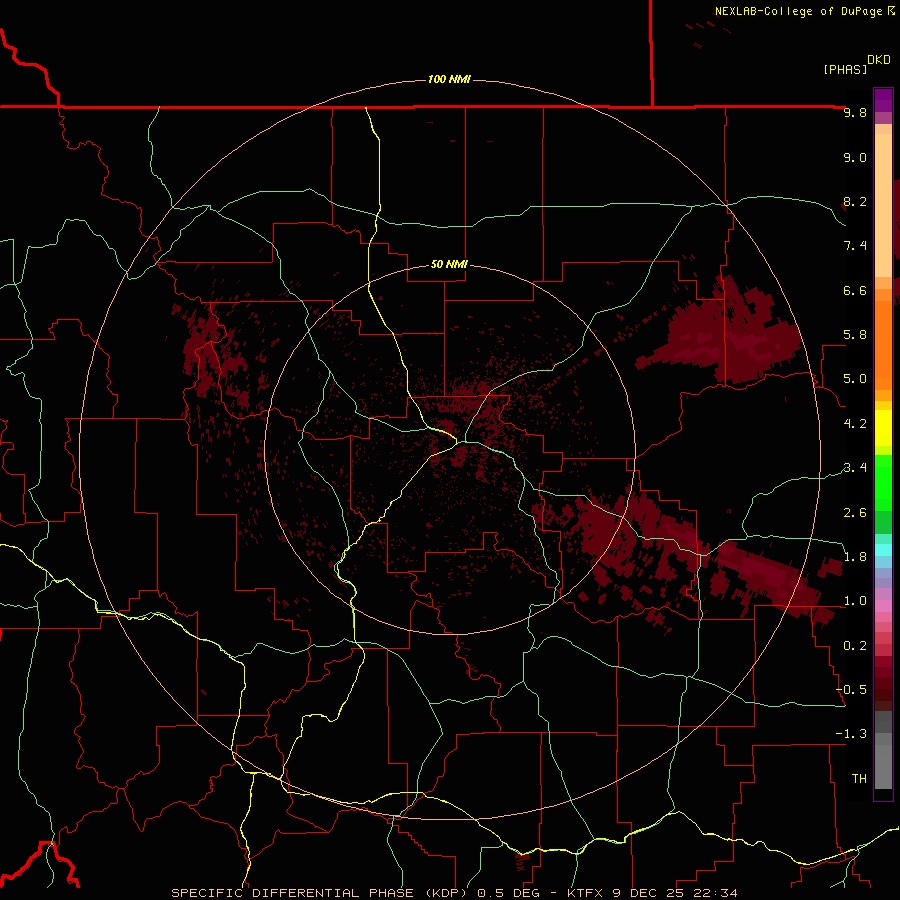Select the 7.4 scale value
Image resolution: width=900 pixels, height=900 pixels.
(x=855, y=246)
